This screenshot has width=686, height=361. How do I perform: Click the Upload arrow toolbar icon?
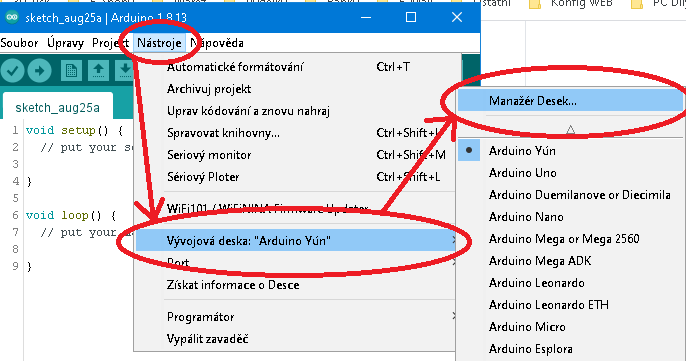pos(39,70)
